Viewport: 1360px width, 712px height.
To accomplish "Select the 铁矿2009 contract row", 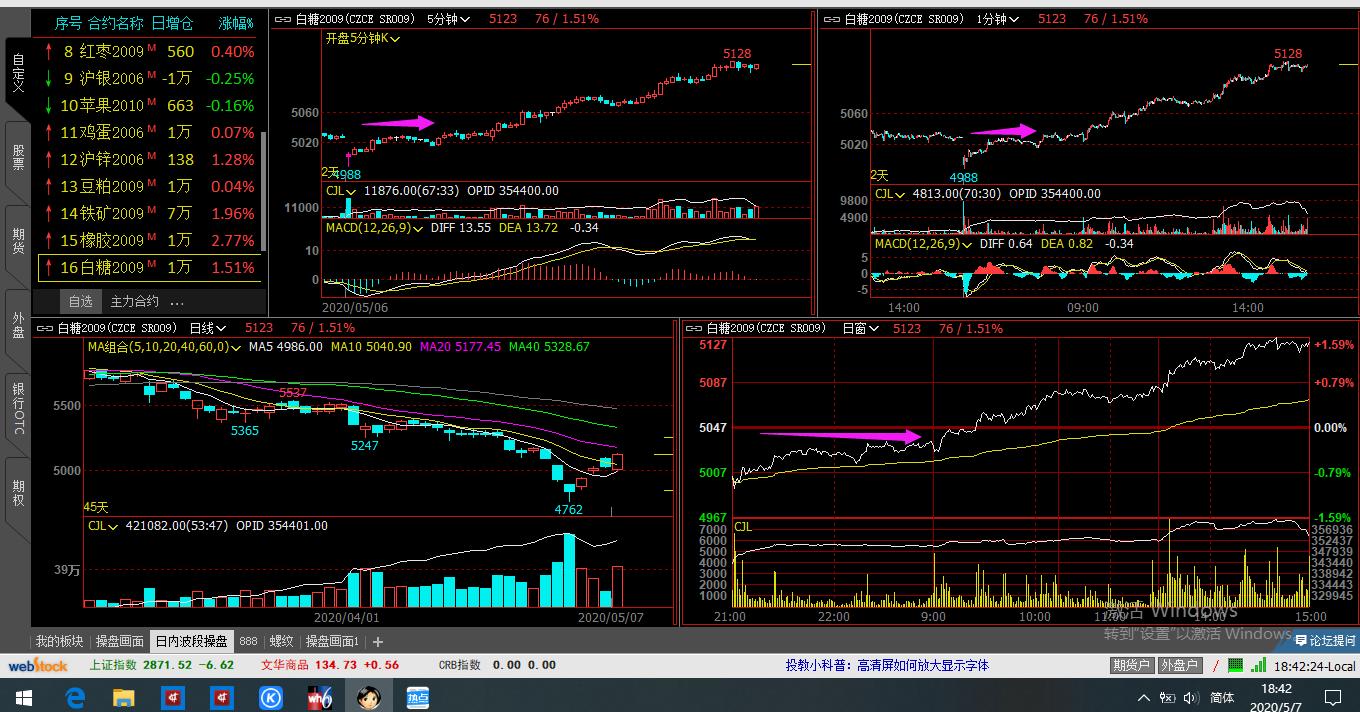I will click(x=148, y=213).
